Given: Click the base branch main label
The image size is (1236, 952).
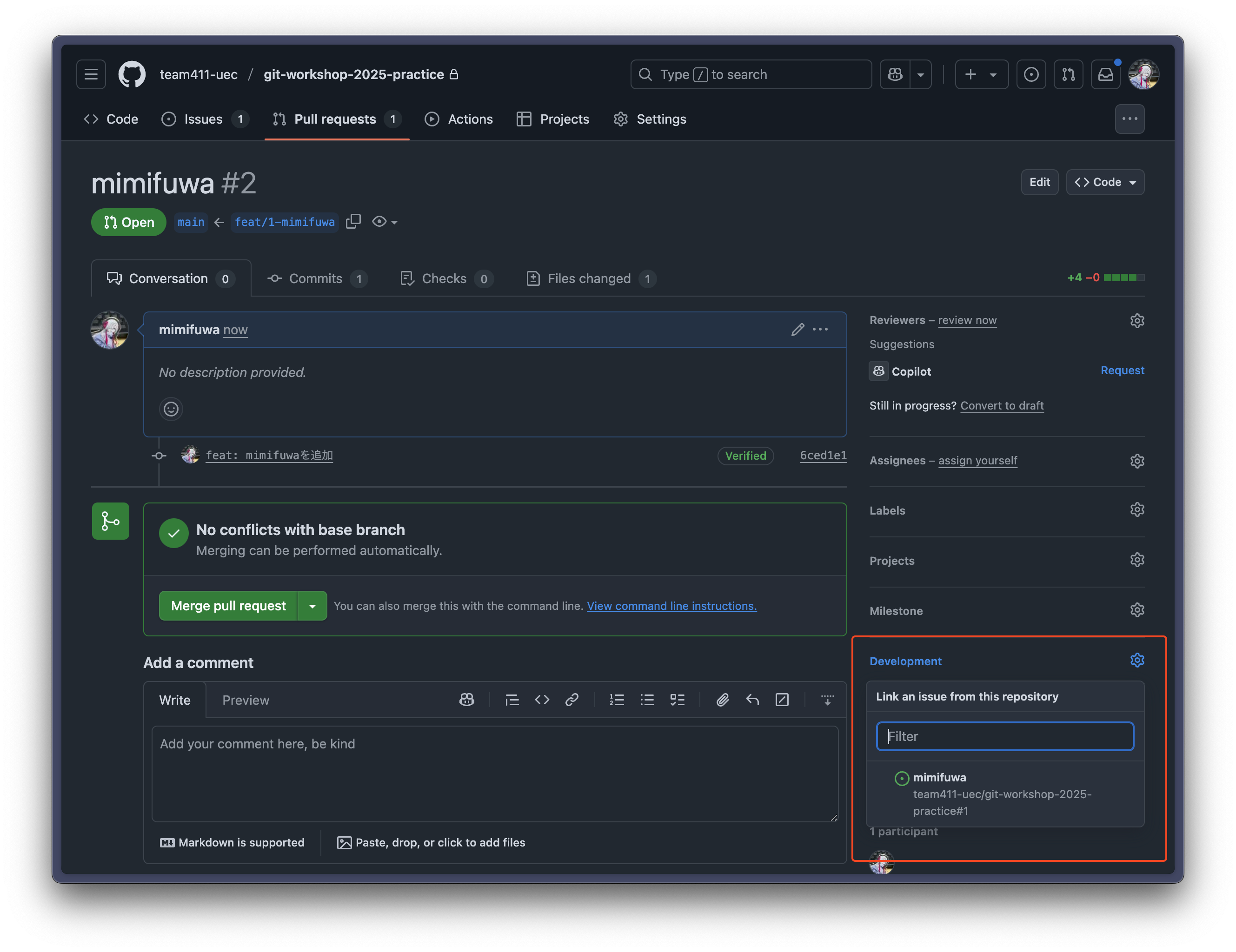Looking at the screenshot, I should [191, 222].
